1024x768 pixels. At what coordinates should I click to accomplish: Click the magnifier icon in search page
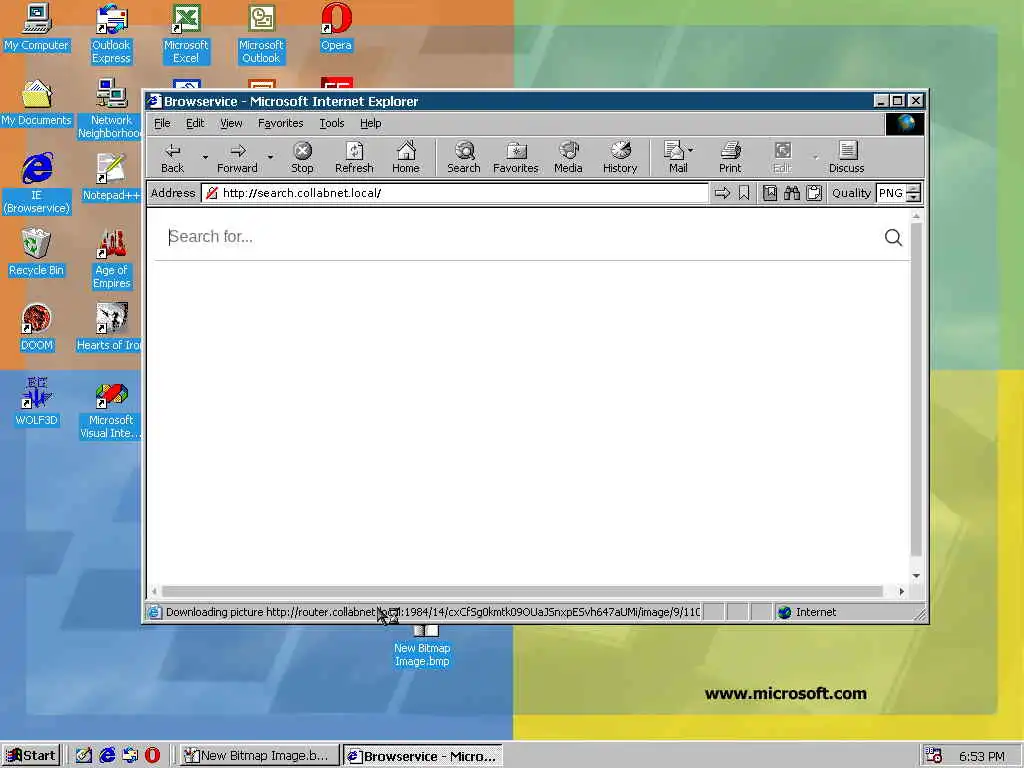point(893,238)
